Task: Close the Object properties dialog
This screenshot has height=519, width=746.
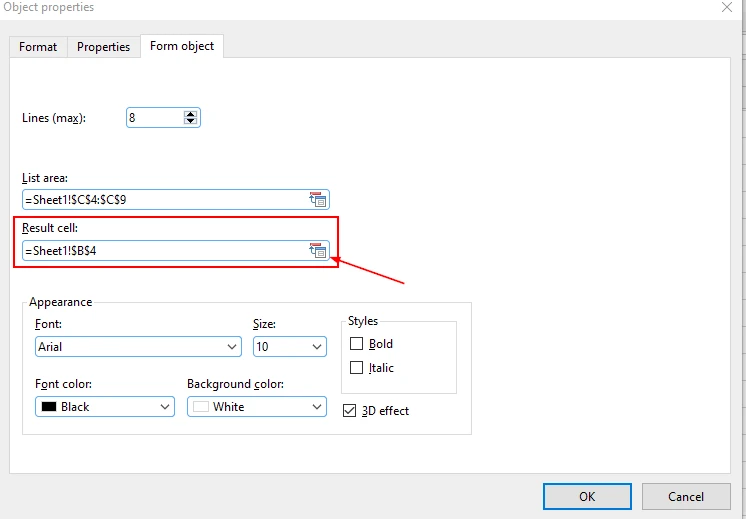Action: point(726,7)
